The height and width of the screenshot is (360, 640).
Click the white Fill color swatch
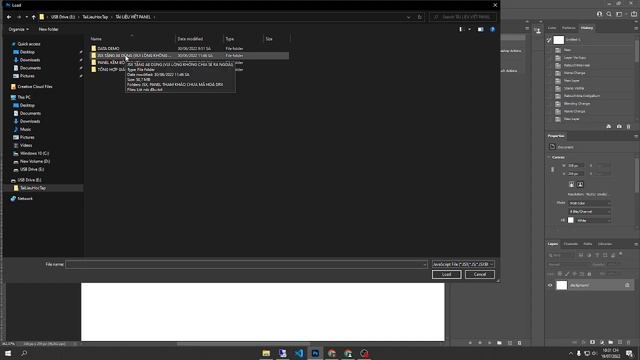click(571, 220)
